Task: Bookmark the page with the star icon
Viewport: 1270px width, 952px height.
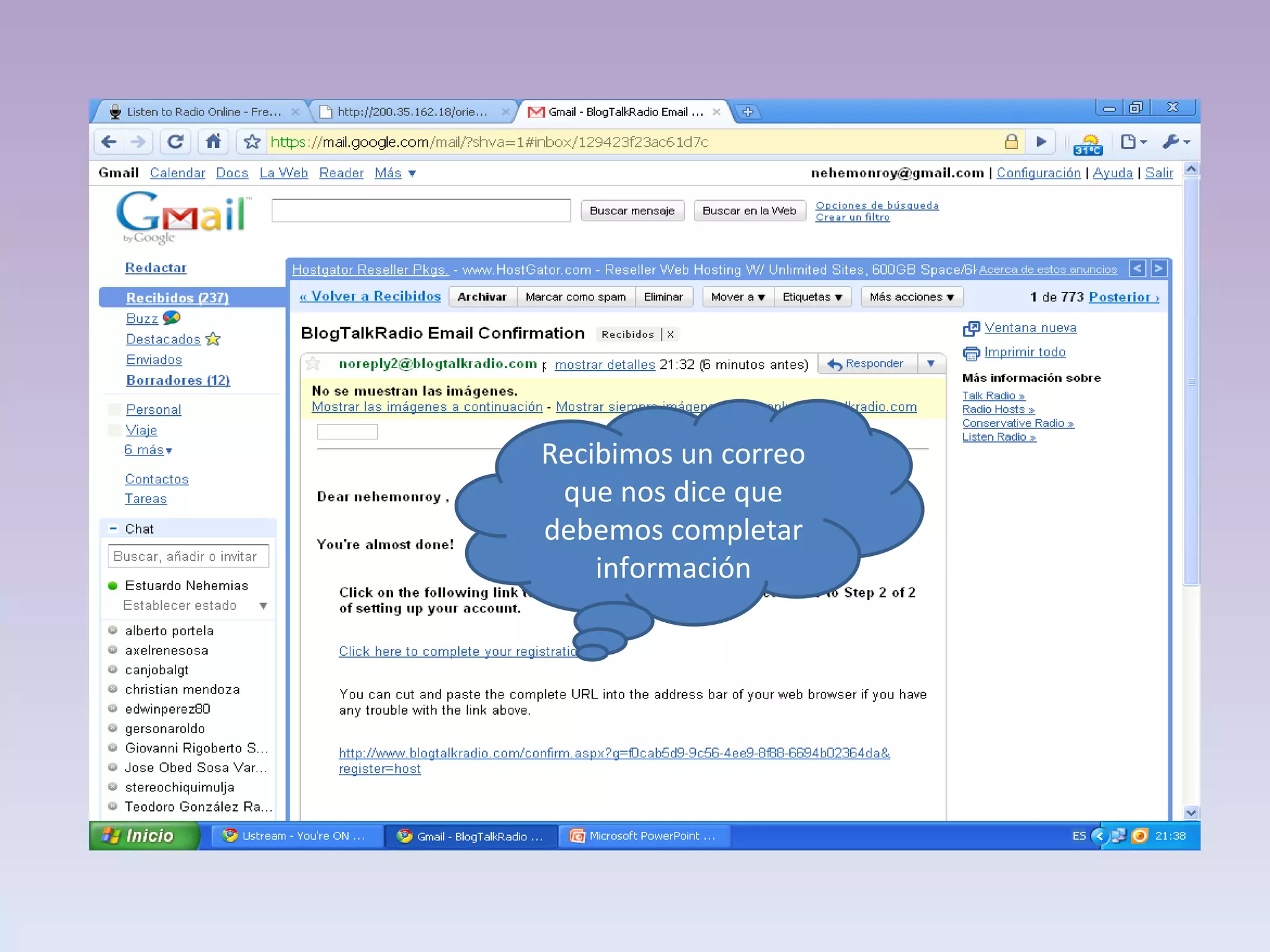Action: (x=252, y=142)
